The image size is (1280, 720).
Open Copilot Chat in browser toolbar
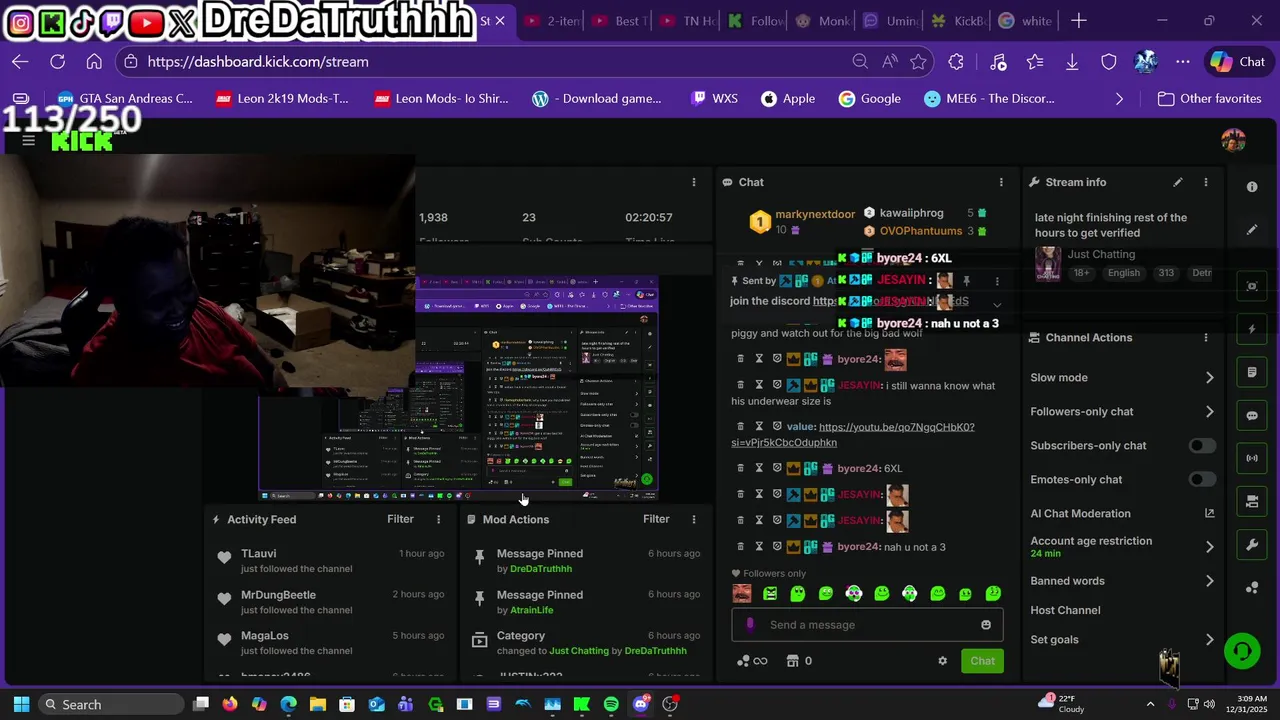(1238, 62)
